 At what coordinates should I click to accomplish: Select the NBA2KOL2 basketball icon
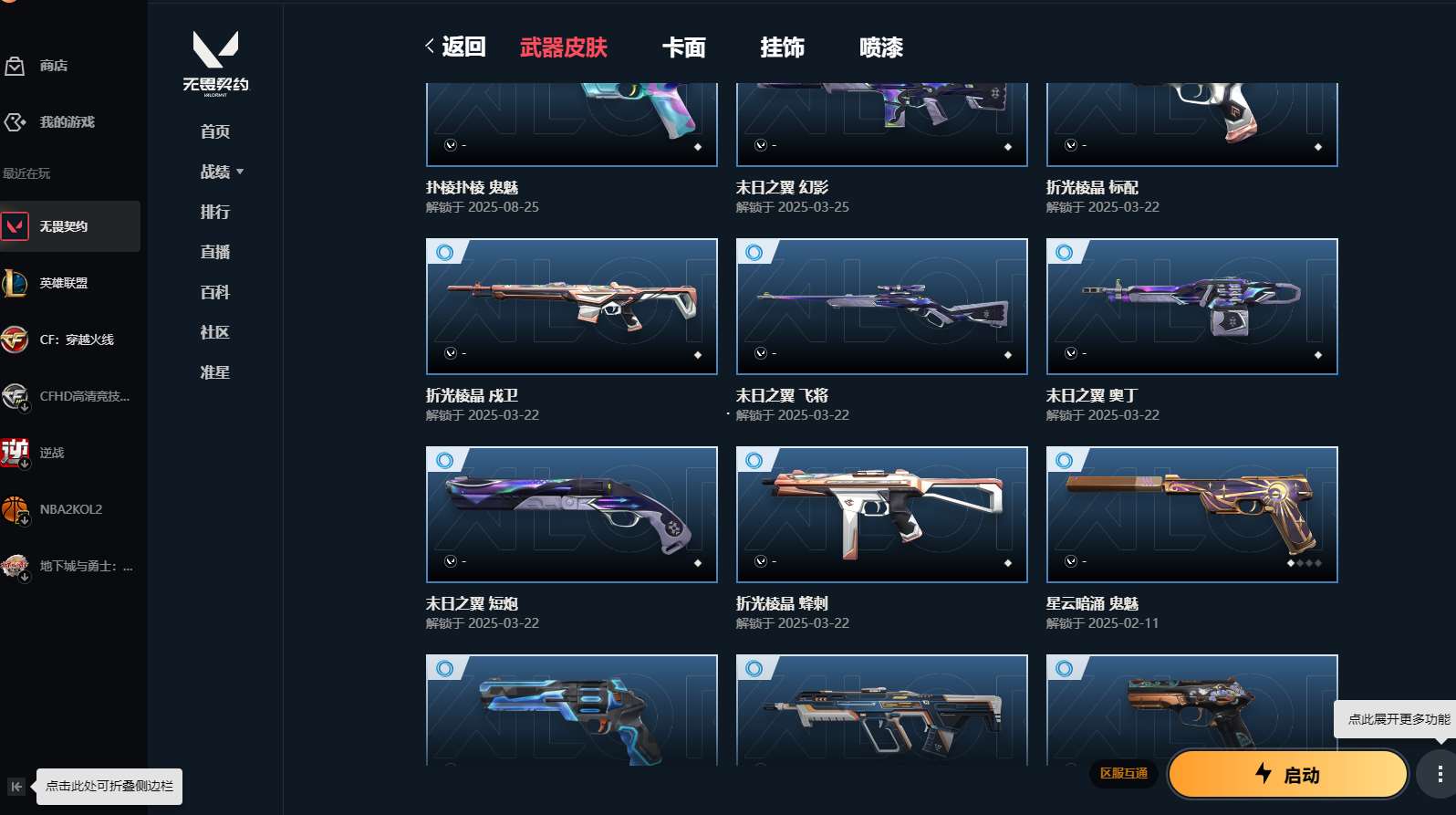pos(15,509)
